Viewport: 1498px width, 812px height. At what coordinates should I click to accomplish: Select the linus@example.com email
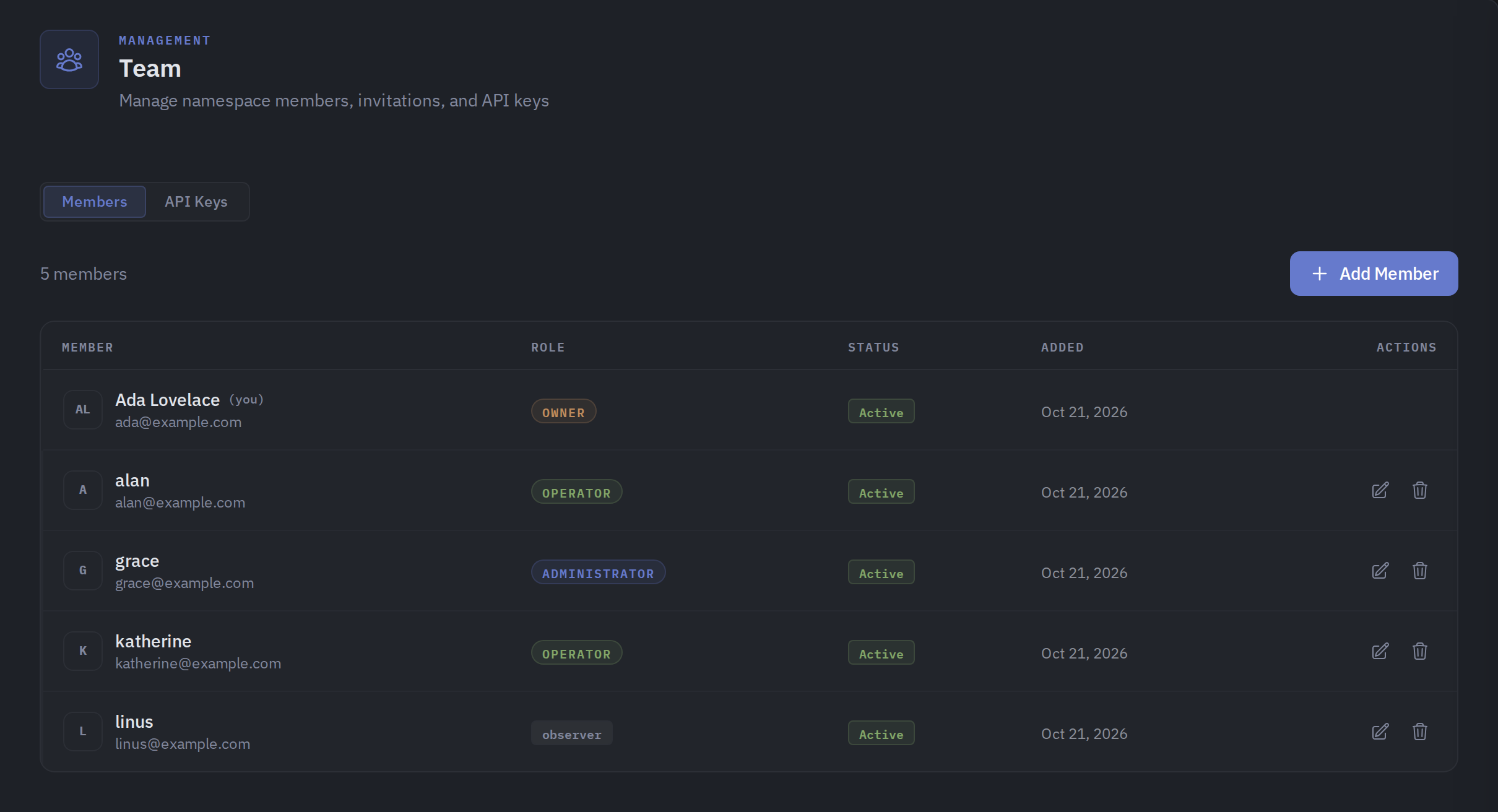[183, 745]
